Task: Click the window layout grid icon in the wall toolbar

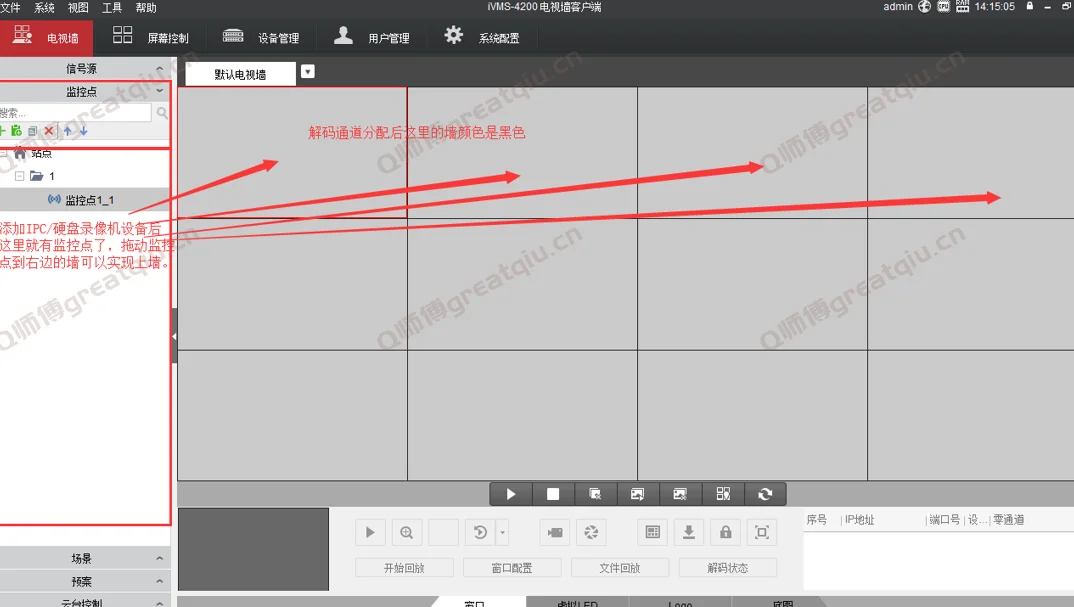Action: [x=723, y=494]
